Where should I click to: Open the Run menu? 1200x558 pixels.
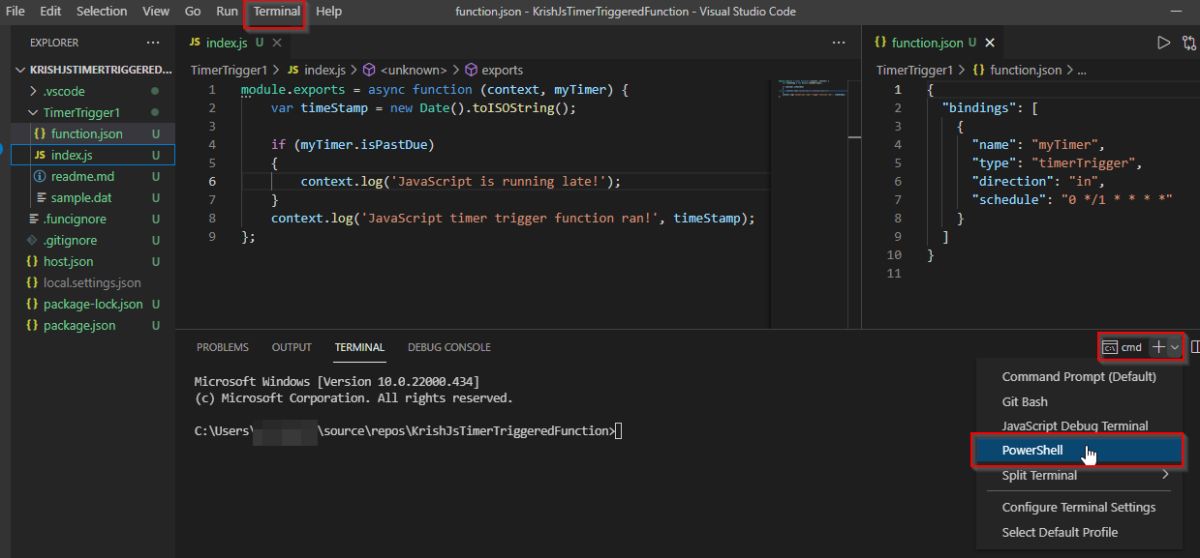coord(227,11)
